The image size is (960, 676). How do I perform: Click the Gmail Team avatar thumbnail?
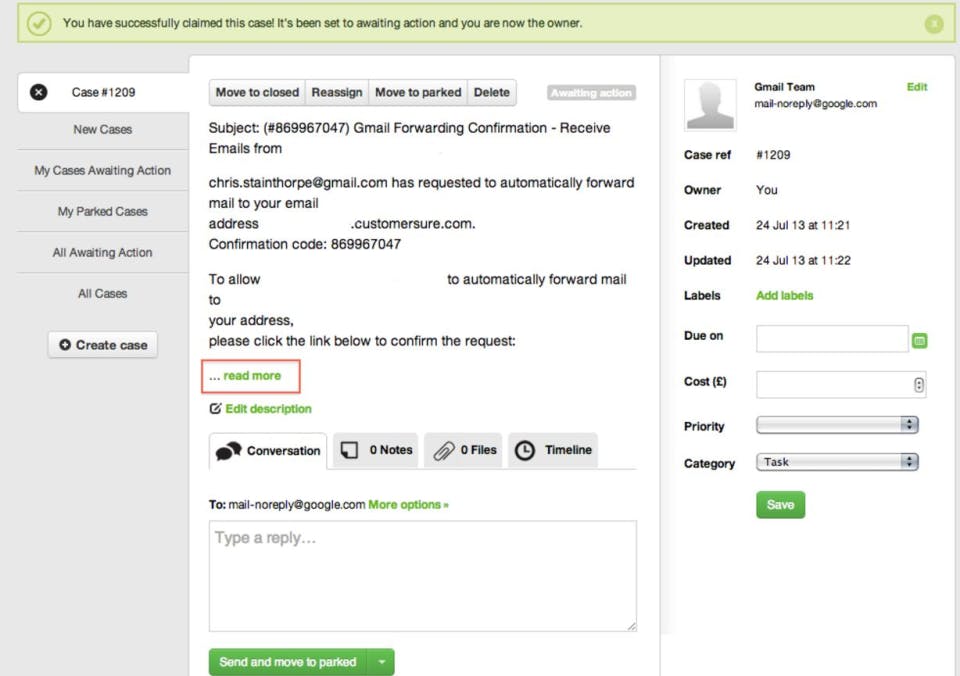click(x=710, y=105)
